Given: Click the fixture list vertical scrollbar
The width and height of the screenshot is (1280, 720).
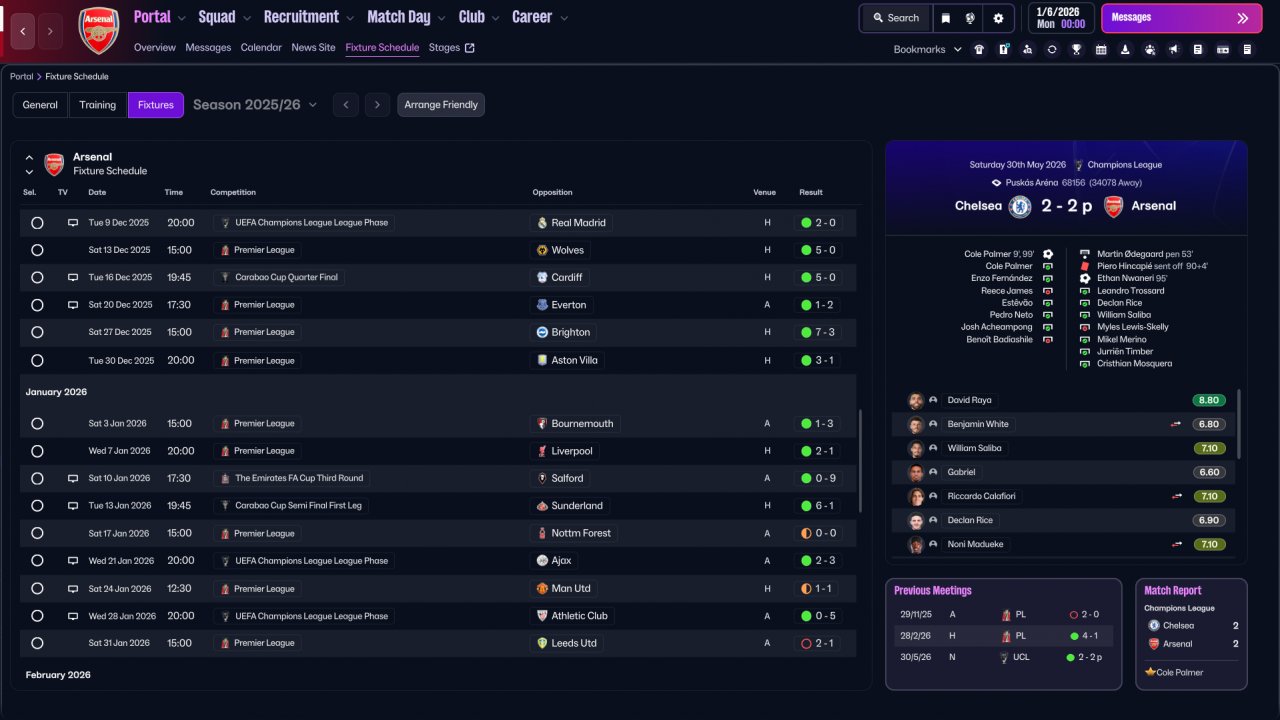Looking at the screenshot, I should [x=859, y=460].
